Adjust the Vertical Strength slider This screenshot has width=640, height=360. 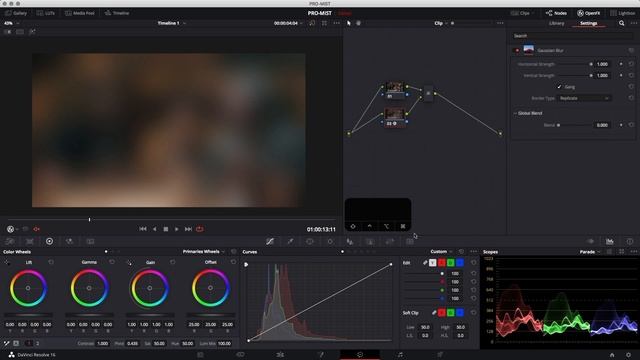[x=575, y=76]
